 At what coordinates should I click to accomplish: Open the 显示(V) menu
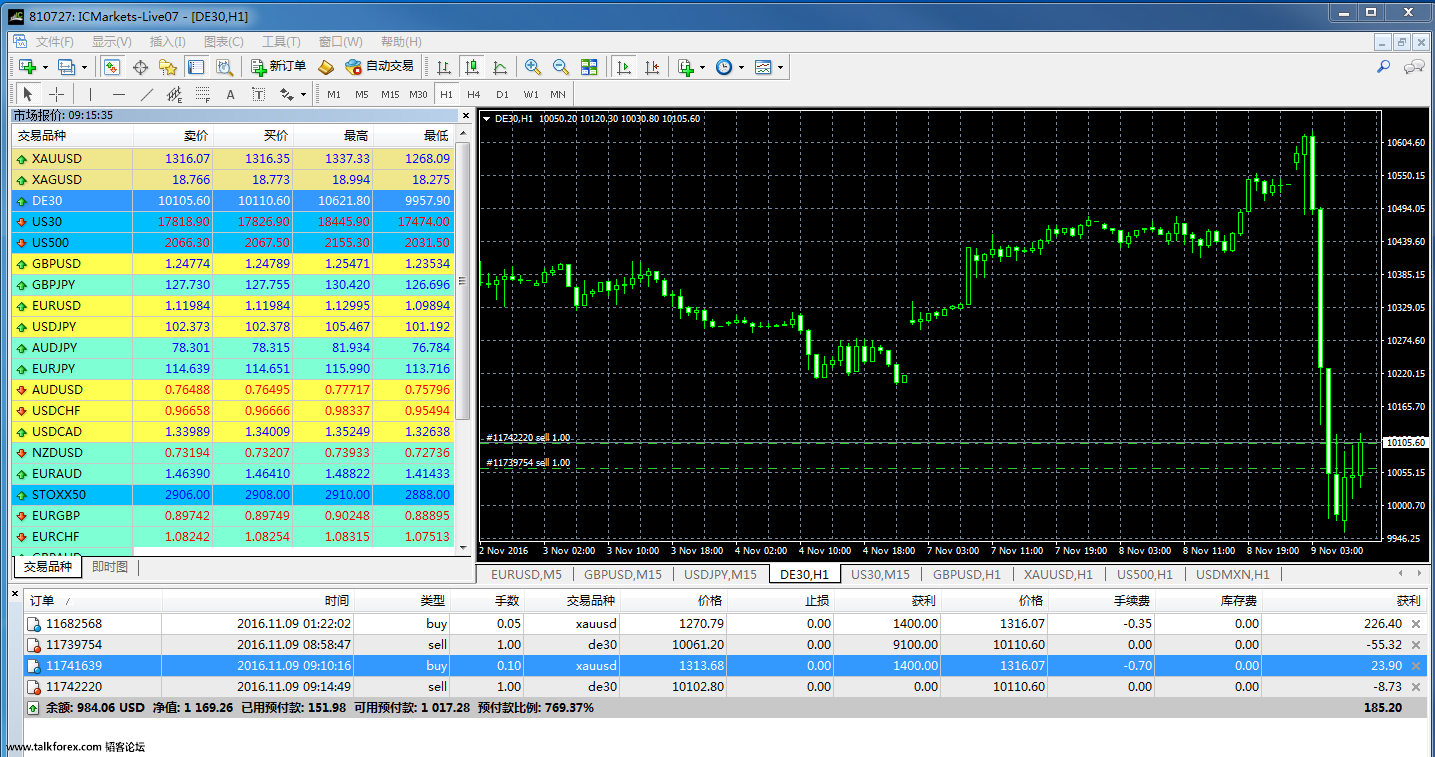(x=112, y=42)
